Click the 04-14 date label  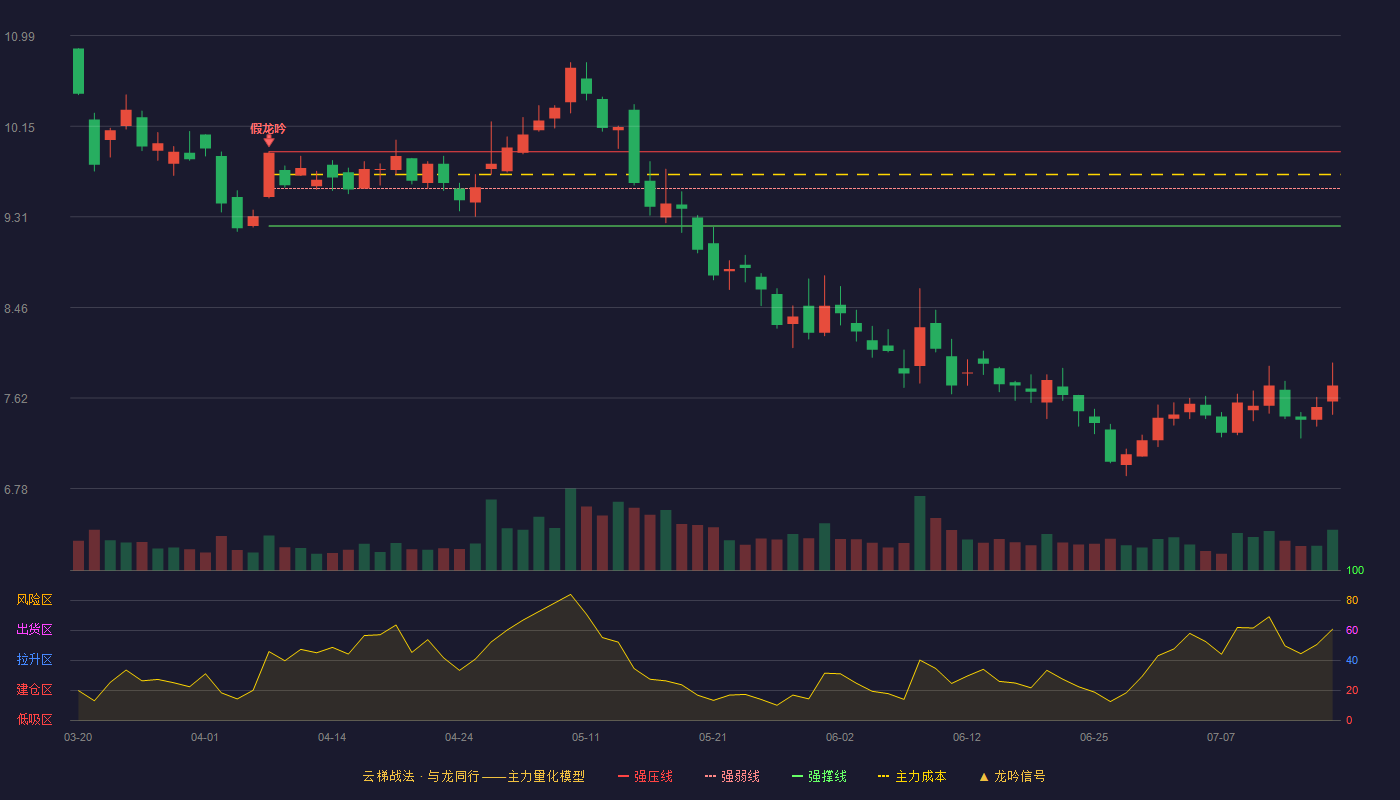click(332, 737)
